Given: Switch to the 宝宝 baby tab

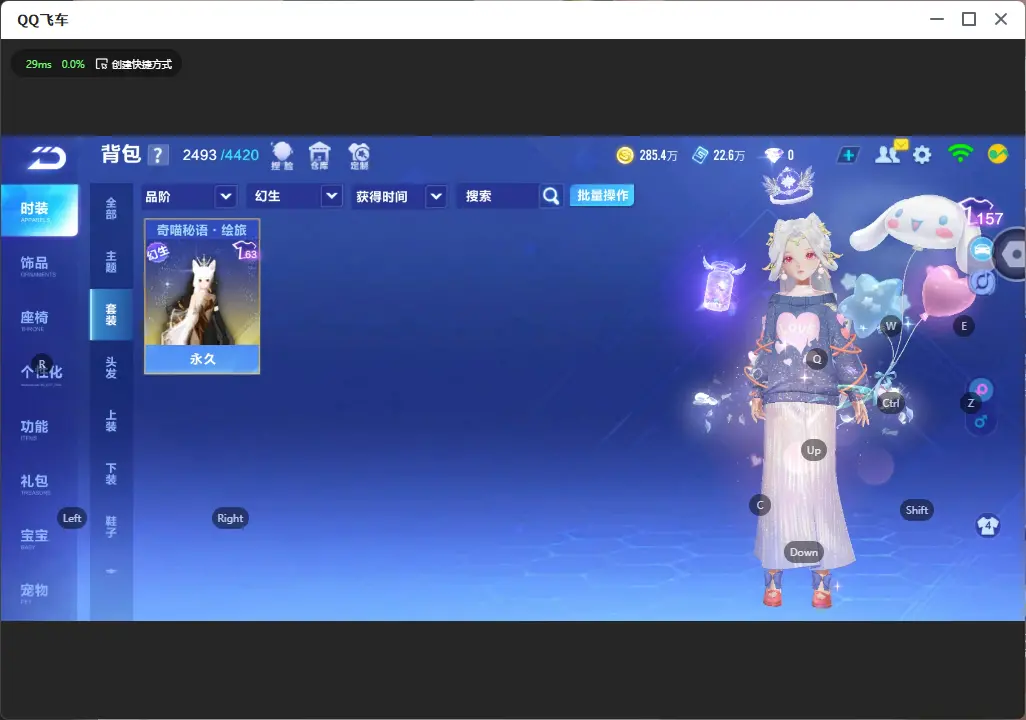Looking at the screenshot, I should [x=34, y=537].
